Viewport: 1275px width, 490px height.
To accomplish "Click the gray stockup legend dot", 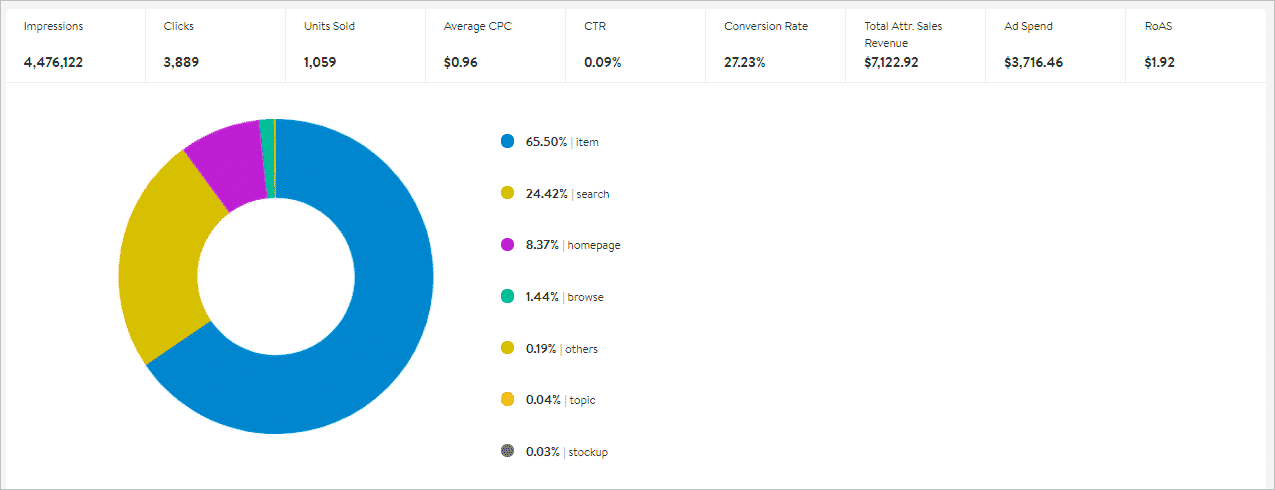I will tap(507, 451).
